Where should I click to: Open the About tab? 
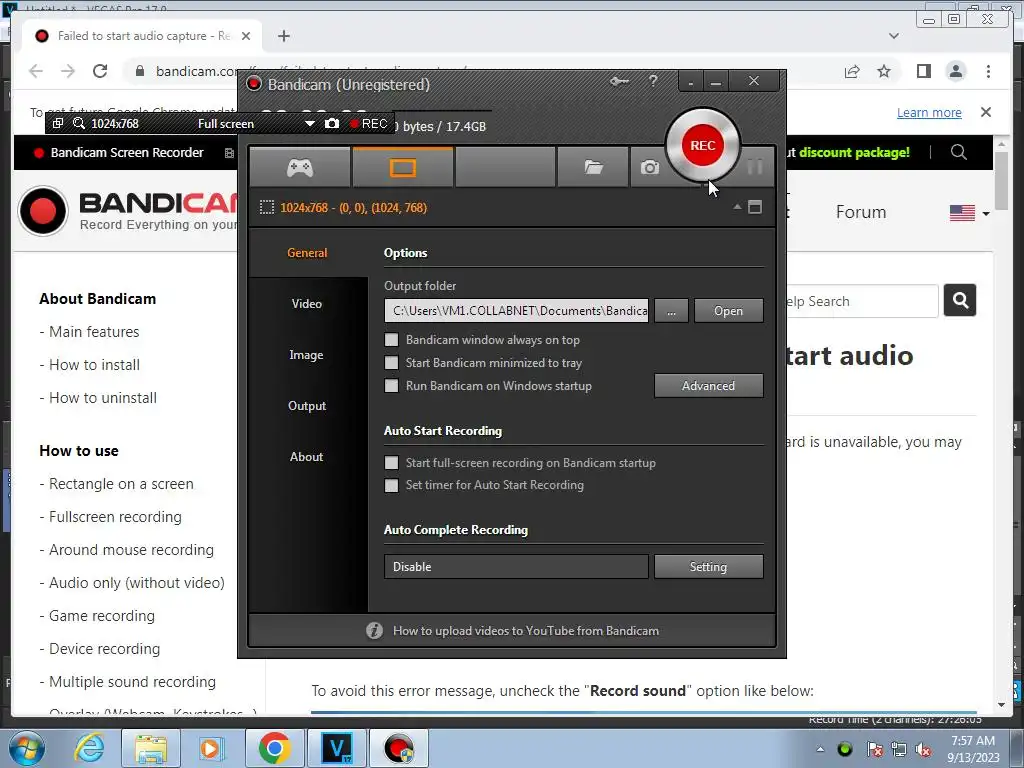[x=307, y=456]
